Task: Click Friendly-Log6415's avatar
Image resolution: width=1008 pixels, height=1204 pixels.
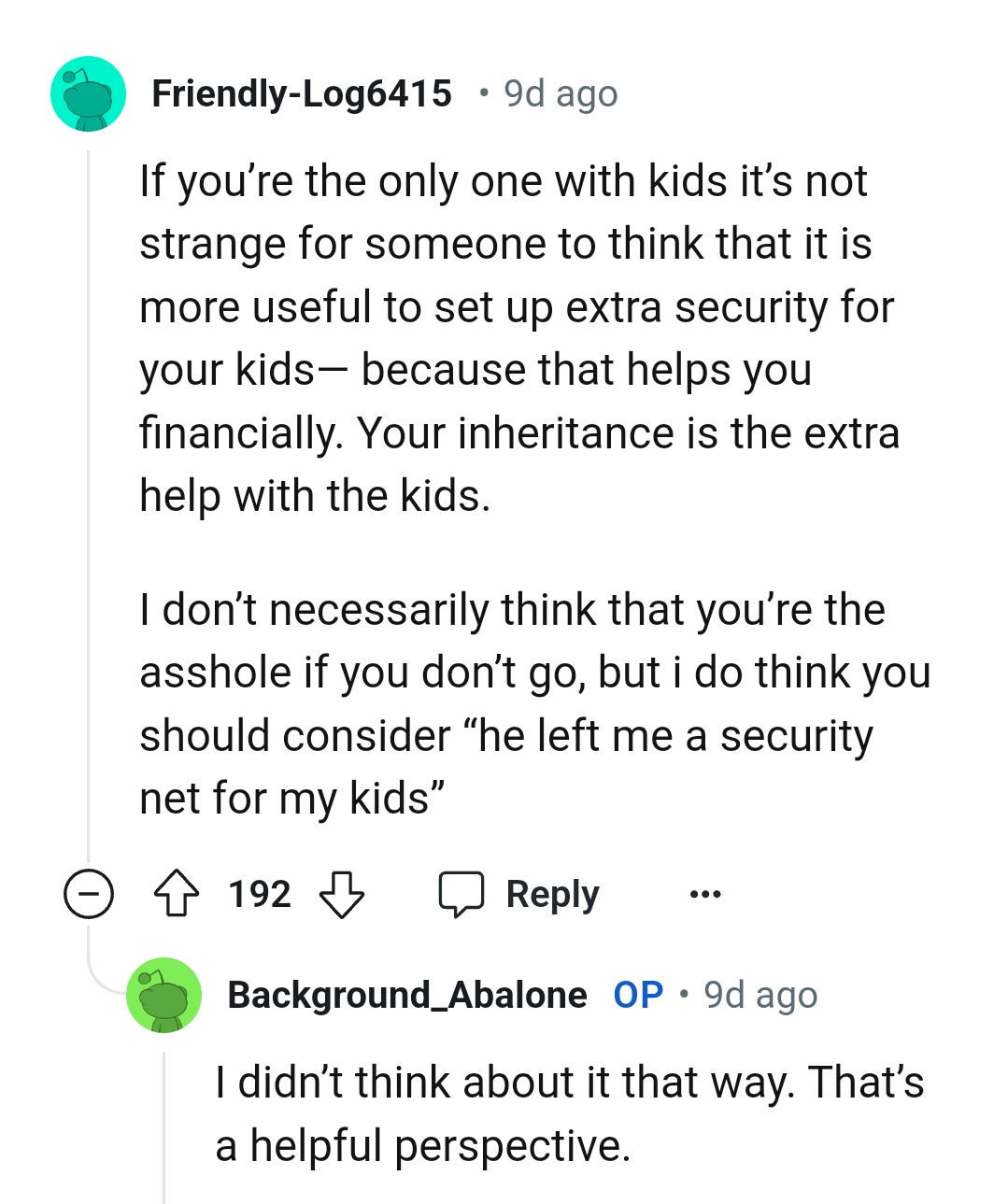Action: tap(88, 93)
